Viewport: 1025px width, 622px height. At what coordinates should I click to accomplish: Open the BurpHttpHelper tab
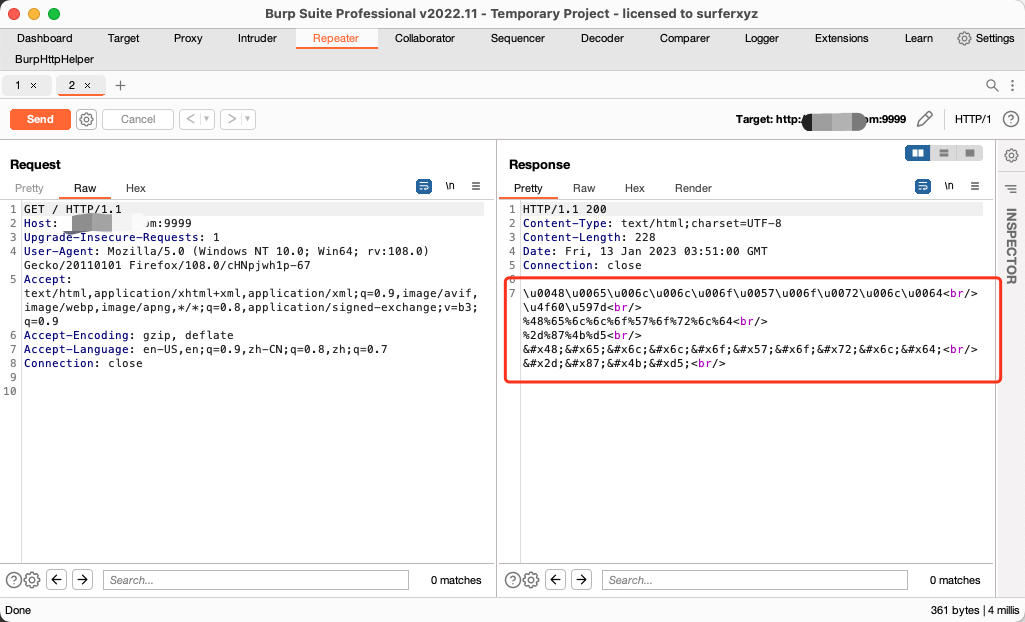click(54, 59)
